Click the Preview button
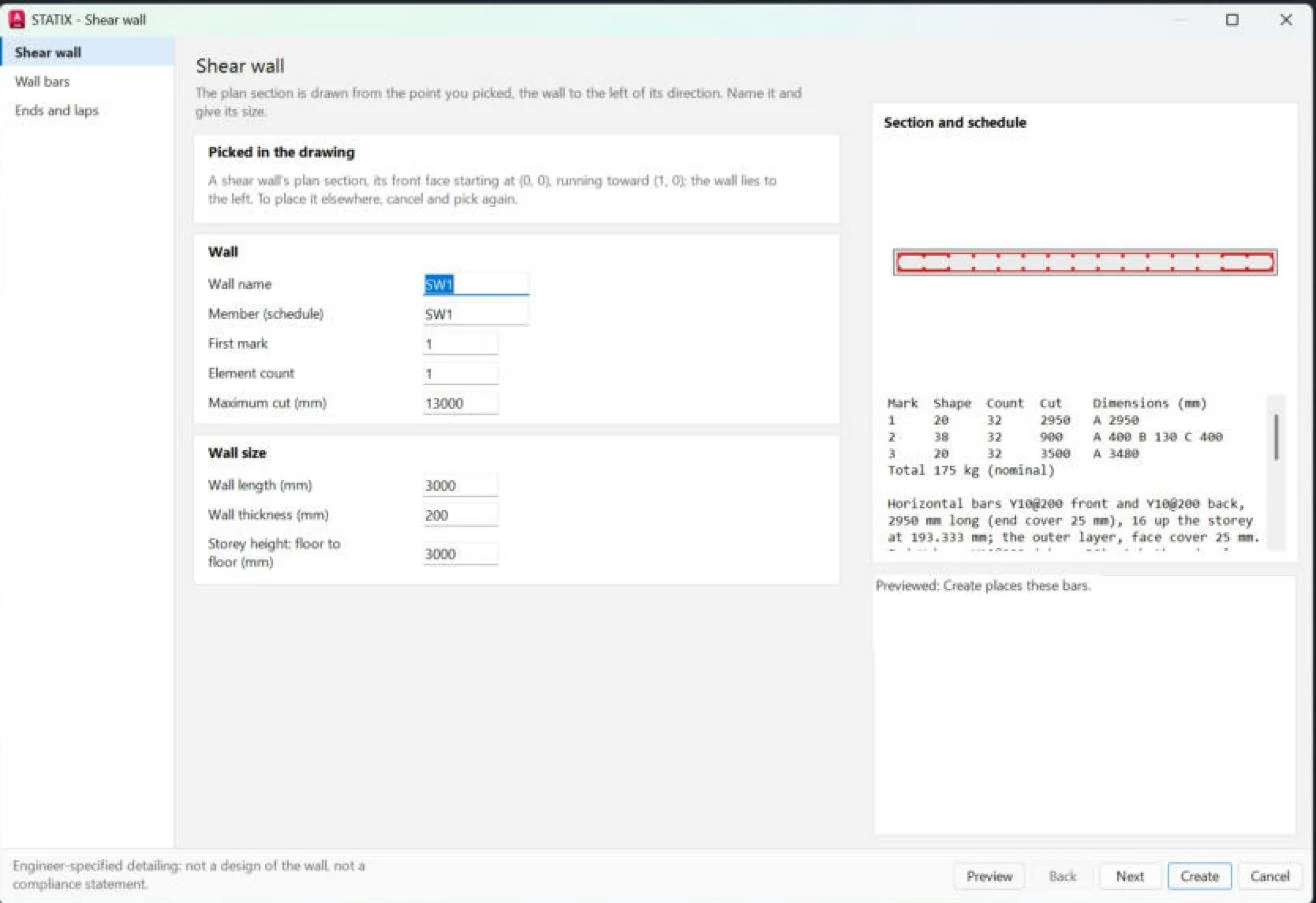1316x903 pixels. 989,876
